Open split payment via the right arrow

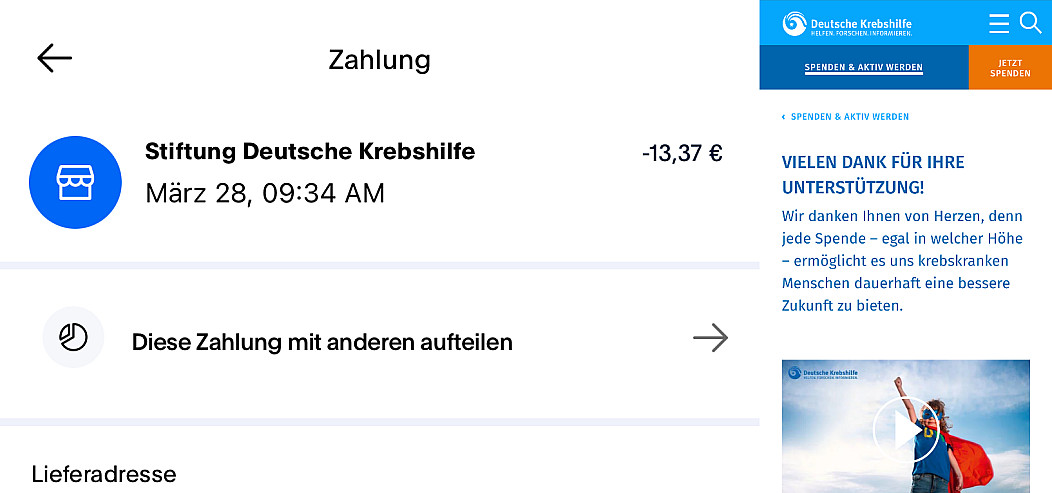tap(710, 339)
